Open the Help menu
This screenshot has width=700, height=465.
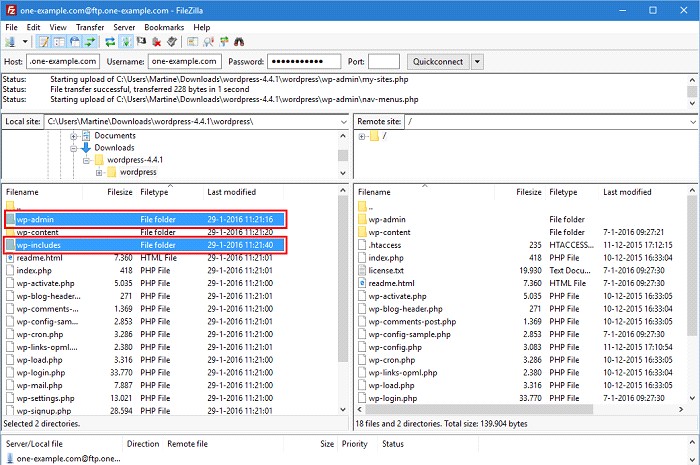[201, 27]
